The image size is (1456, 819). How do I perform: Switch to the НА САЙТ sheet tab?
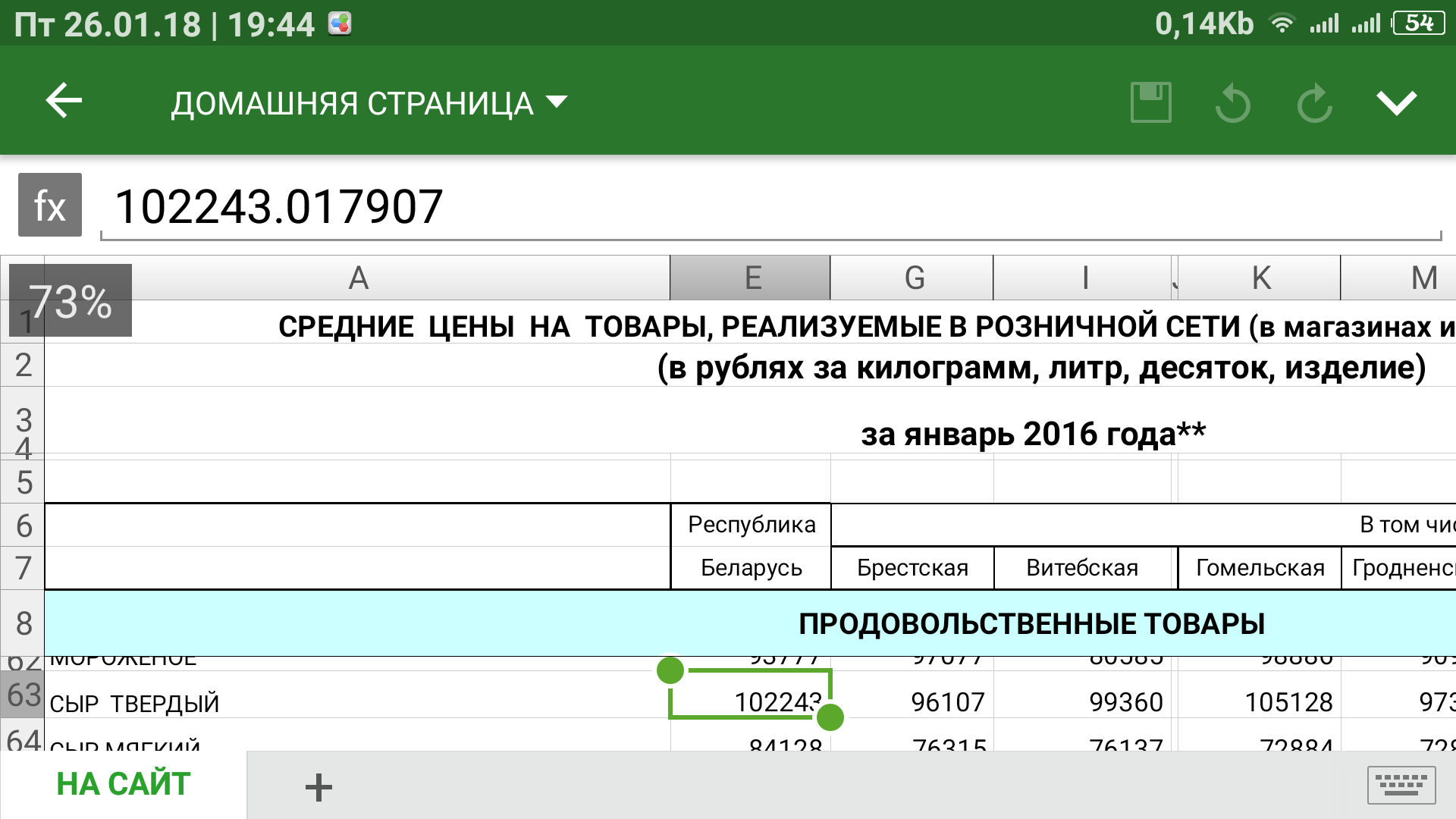tap(123, 784)
